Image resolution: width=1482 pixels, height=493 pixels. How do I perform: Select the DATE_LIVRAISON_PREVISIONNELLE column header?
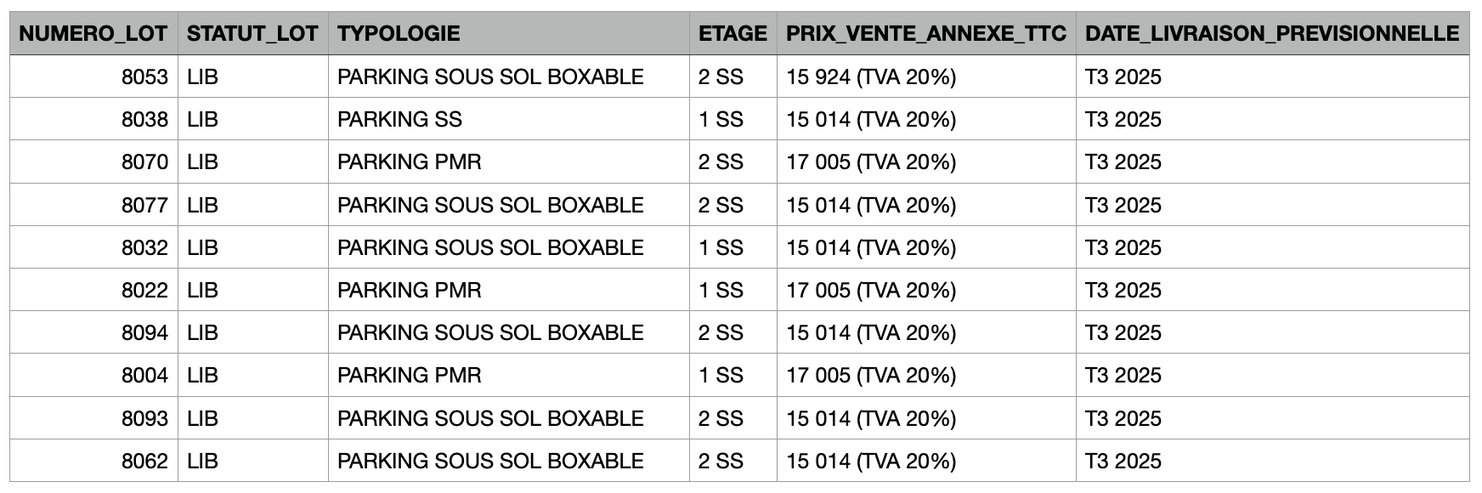pyautogui.click(x=1272, y=33)
